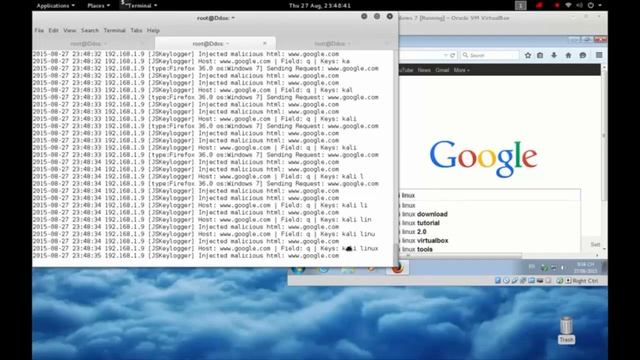Screen dimensions: 640x360
Task: Open the Tabs menu in terminal
Action: (136, 30)
